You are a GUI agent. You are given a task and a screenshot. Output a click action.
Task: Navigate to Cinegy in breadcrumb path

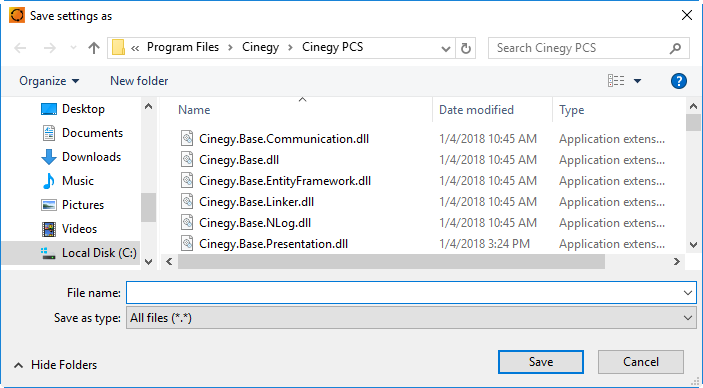[260, 47]
